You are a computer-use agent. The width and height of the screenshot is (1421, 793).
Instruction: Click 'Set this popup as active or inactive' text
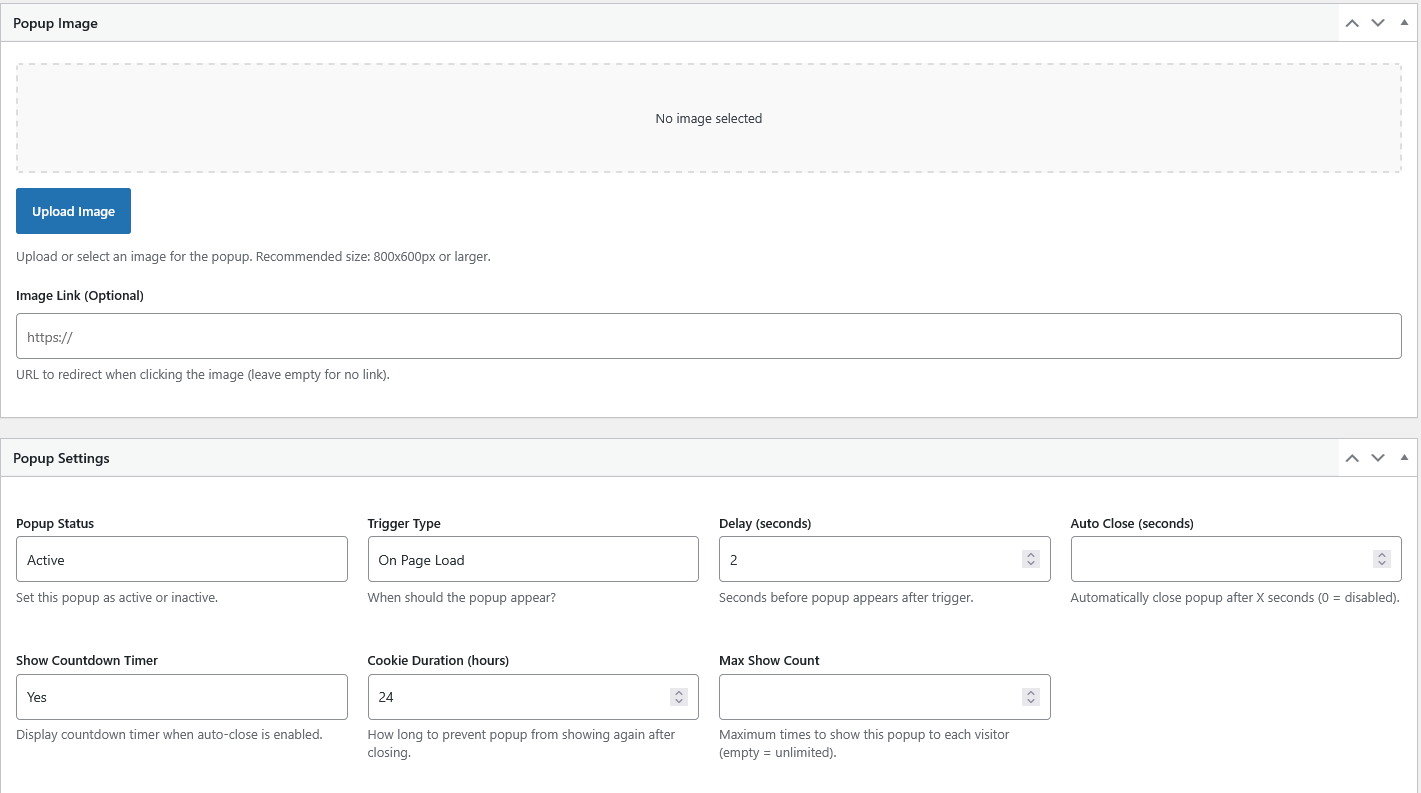117,597
